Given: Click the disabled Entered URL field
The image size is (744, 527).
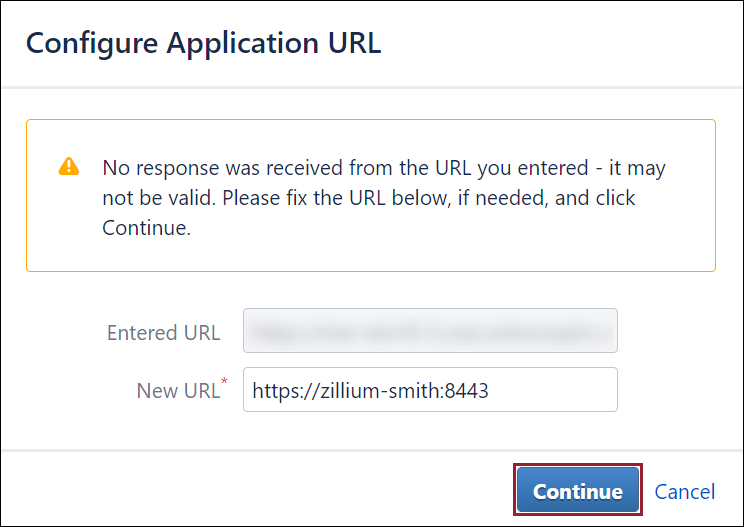Looking at the screenshot, I should coord(430,332).
